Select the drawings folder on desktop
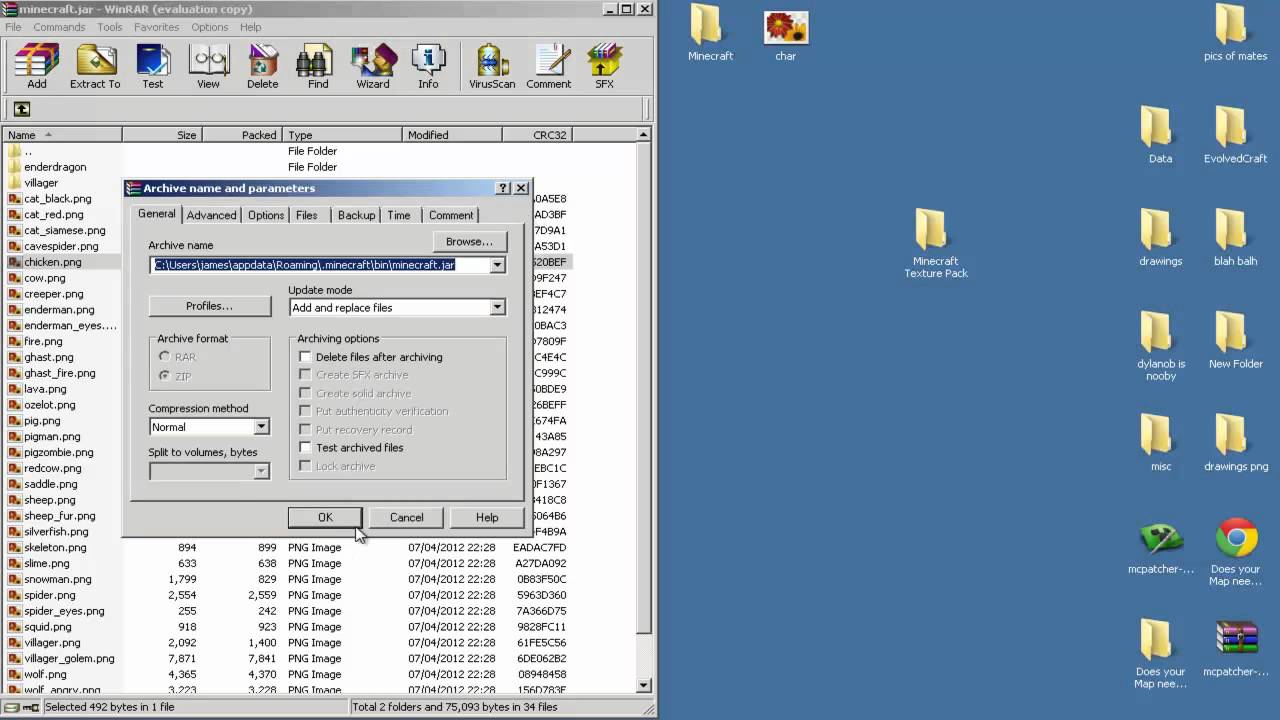1280x720 pixels. (x=1160, y=238)
